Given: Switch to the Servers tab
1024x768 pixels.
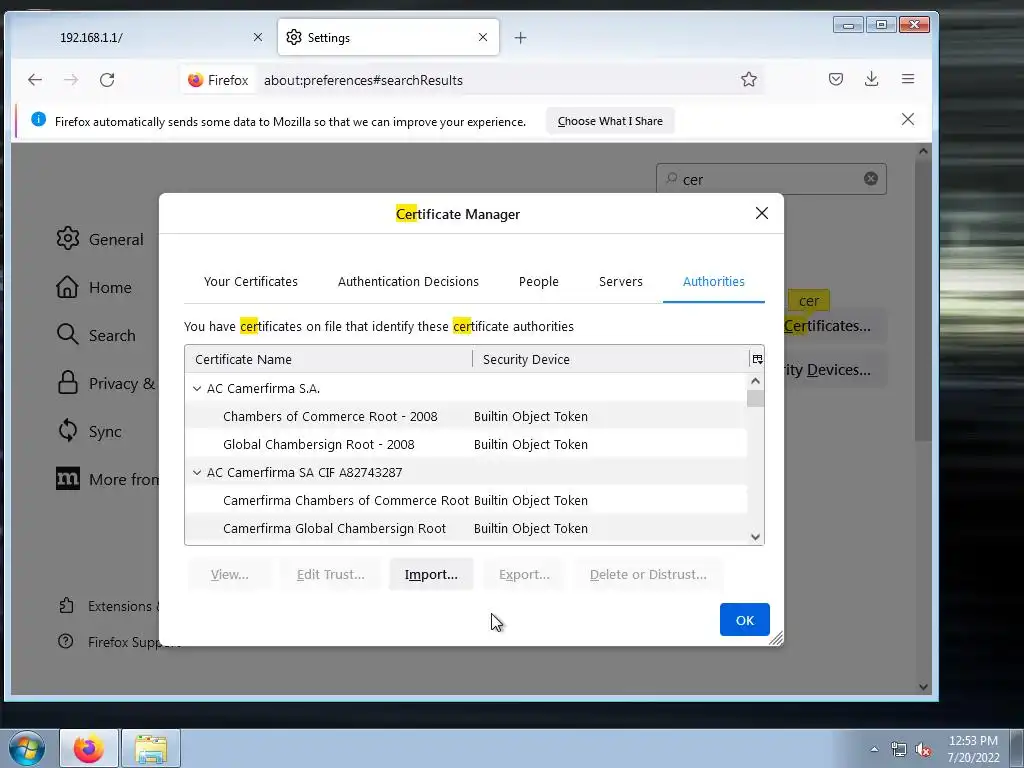Looking at the screenshot, I should [x=620, y=281].
